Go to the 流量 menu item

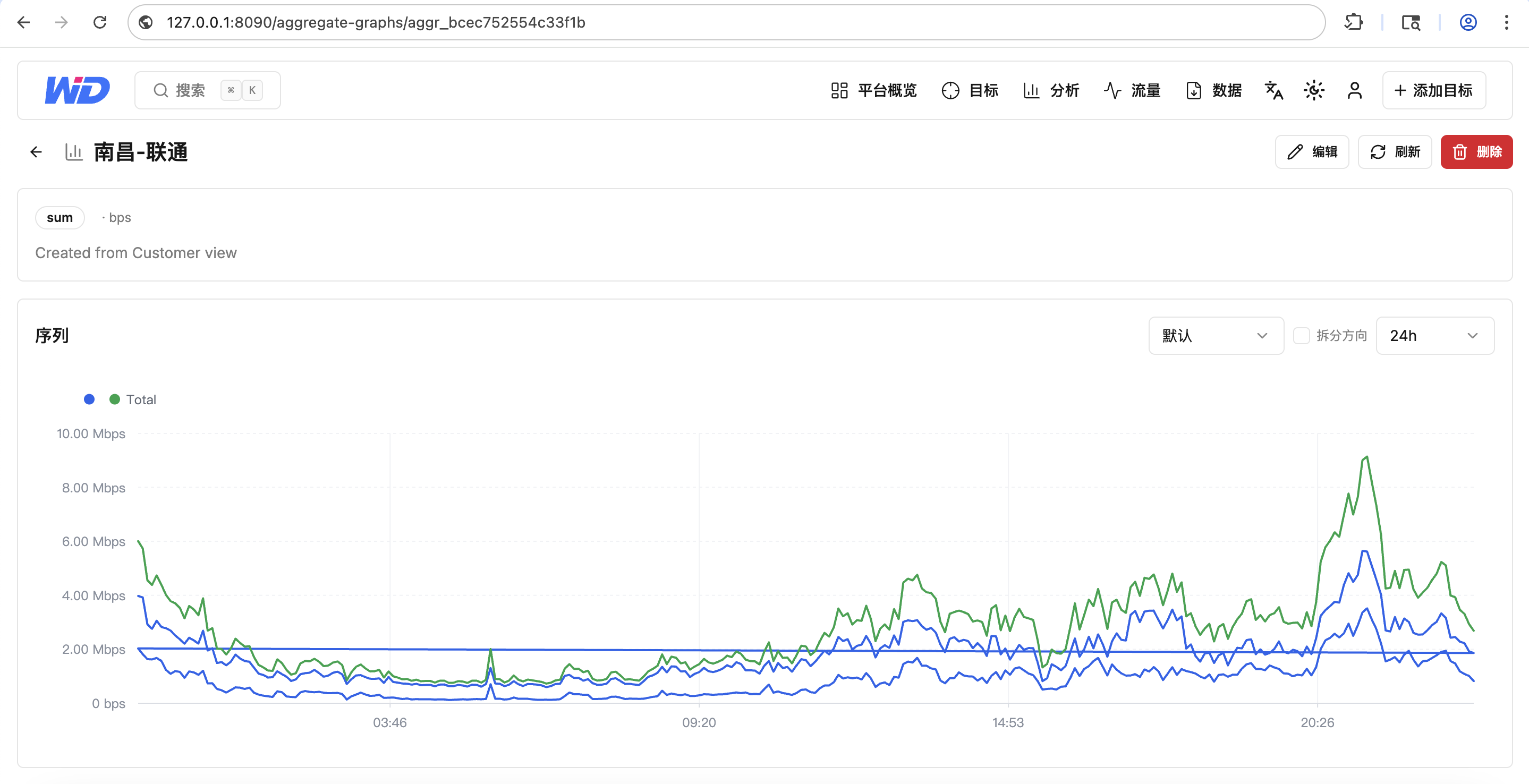1133,90
